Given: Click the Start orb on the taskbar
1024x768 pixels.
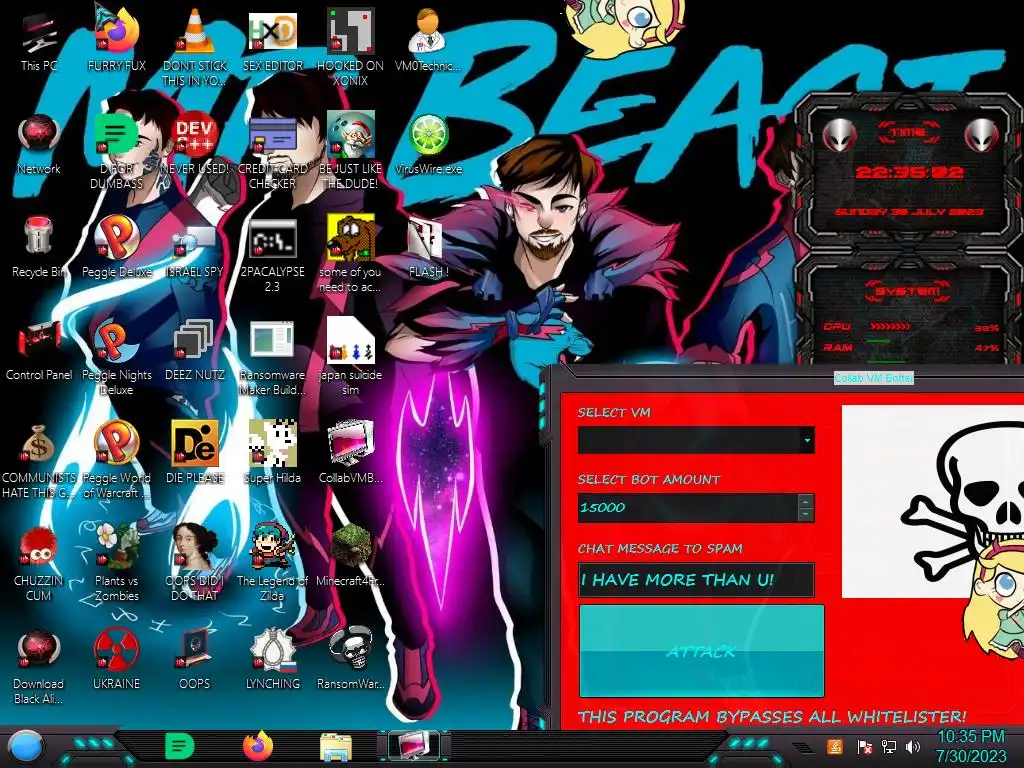Looking at the screenshot, I should pos(26,748).
